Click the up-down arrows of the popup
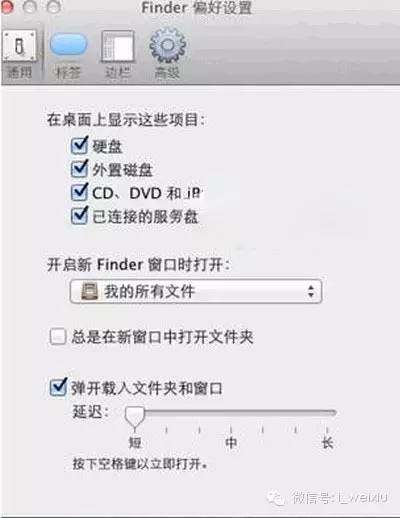The width and height of the screenshot is (400, 518). coord(311,291)
